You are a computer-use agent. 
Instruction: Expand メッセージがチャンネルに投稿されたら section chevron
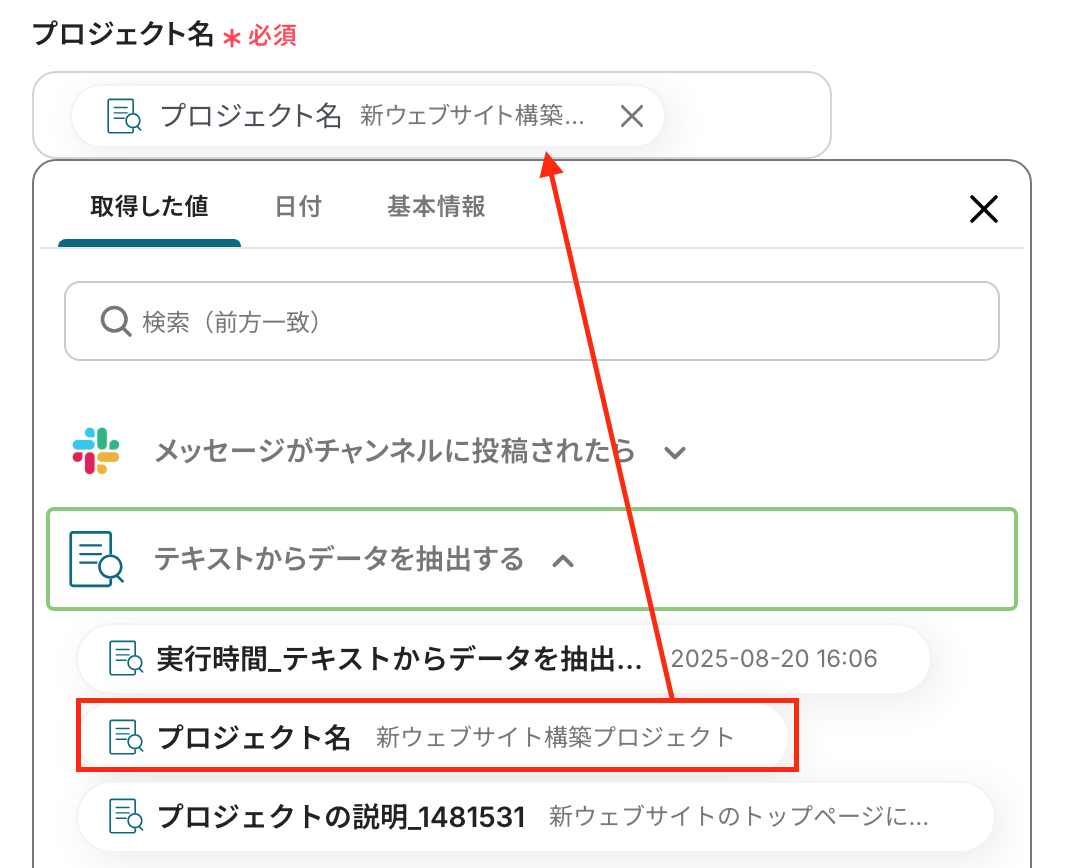pyautogui.click(x=675, y=452)
